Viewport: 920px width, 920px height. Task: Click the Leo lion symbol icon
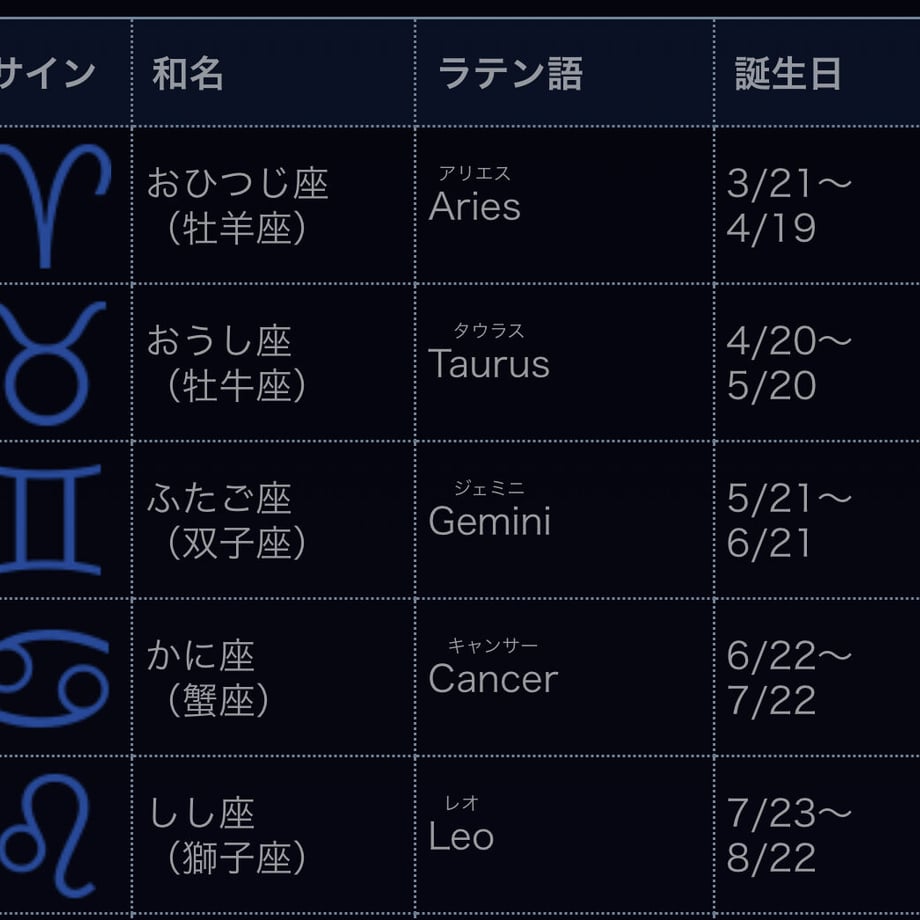47,836
